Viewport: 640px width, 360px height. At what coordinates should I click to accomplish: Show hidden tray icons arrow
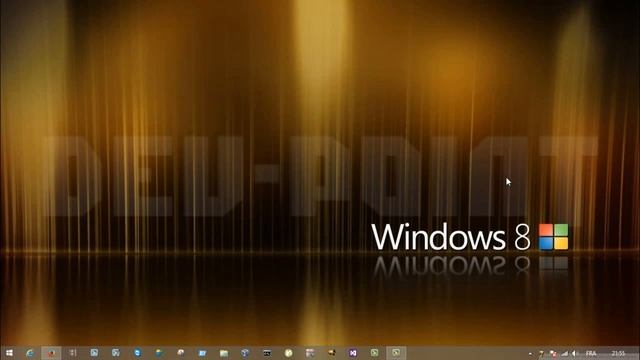click(x=530, y=353)
